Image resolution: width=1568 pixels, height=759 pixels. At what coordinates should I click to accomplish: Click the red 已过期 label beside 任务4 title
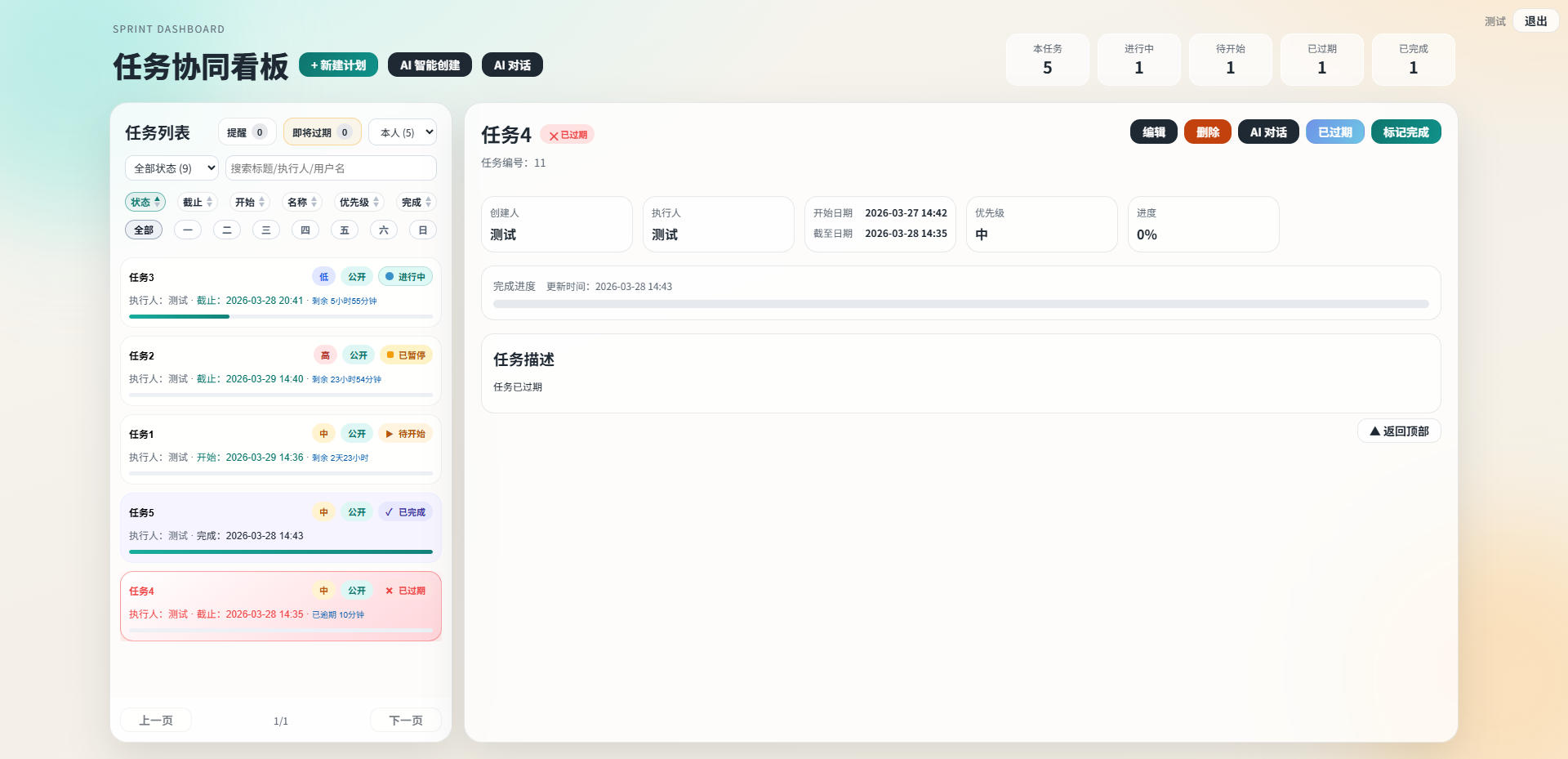(568, 135)
